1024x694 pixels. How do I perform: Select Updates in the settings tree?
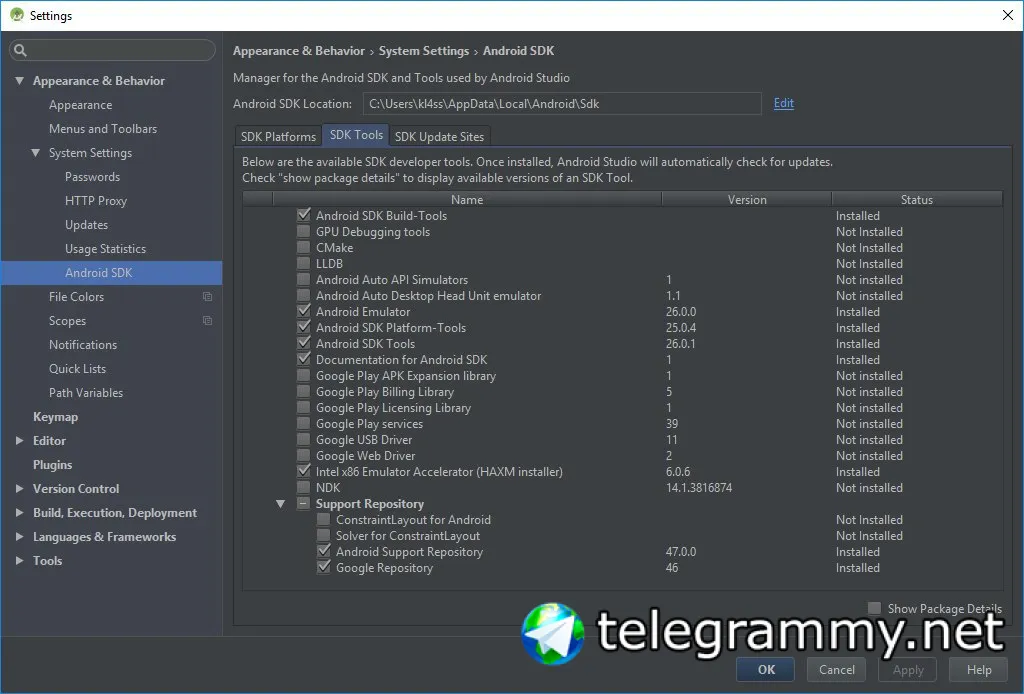click(x=86, y=225)
